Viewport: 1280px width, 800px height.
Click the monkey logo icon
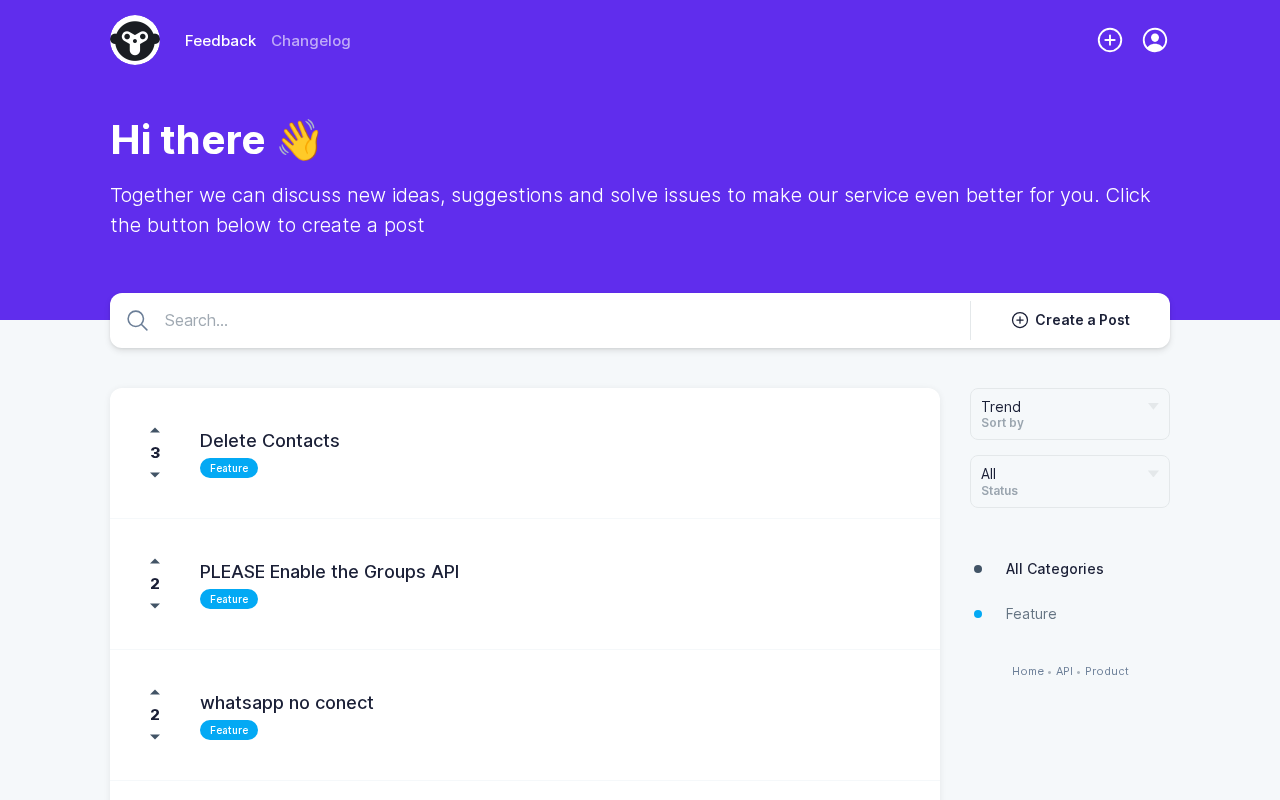[x=135, y=40]
